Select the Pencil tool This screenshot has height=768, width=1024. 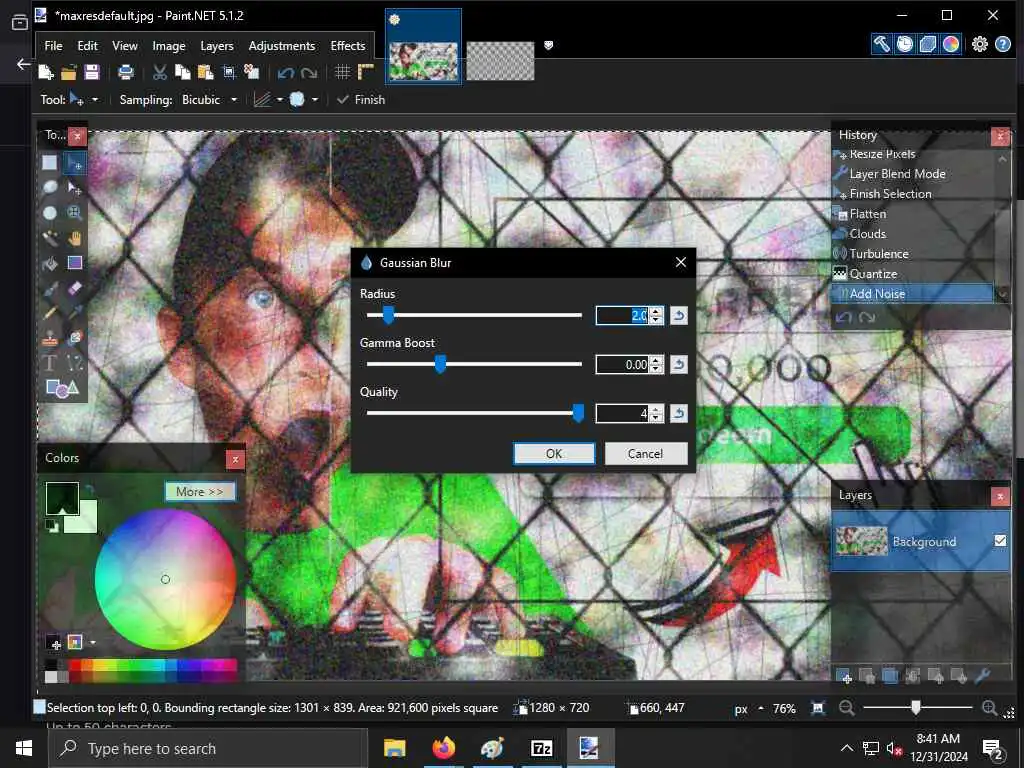tap(50, 313)
